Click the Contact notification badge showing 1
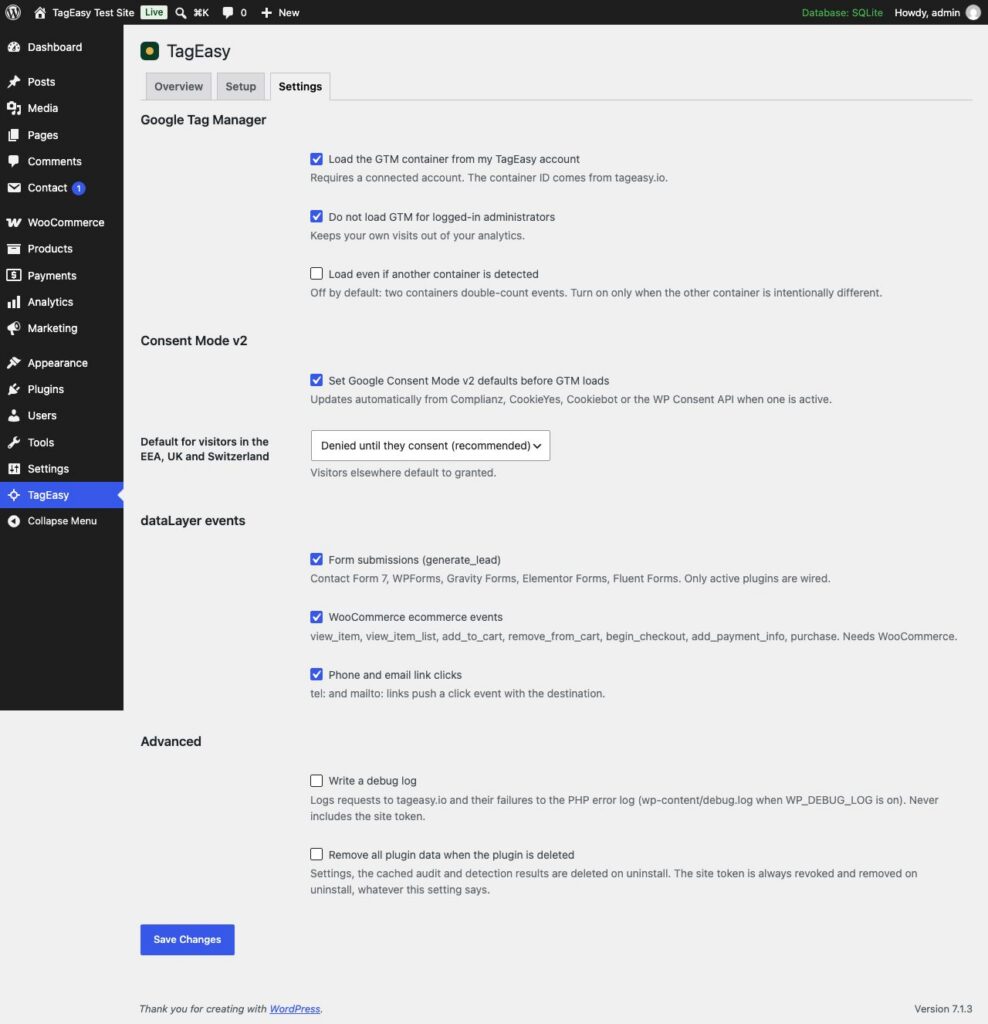 [x=78, y=188]
